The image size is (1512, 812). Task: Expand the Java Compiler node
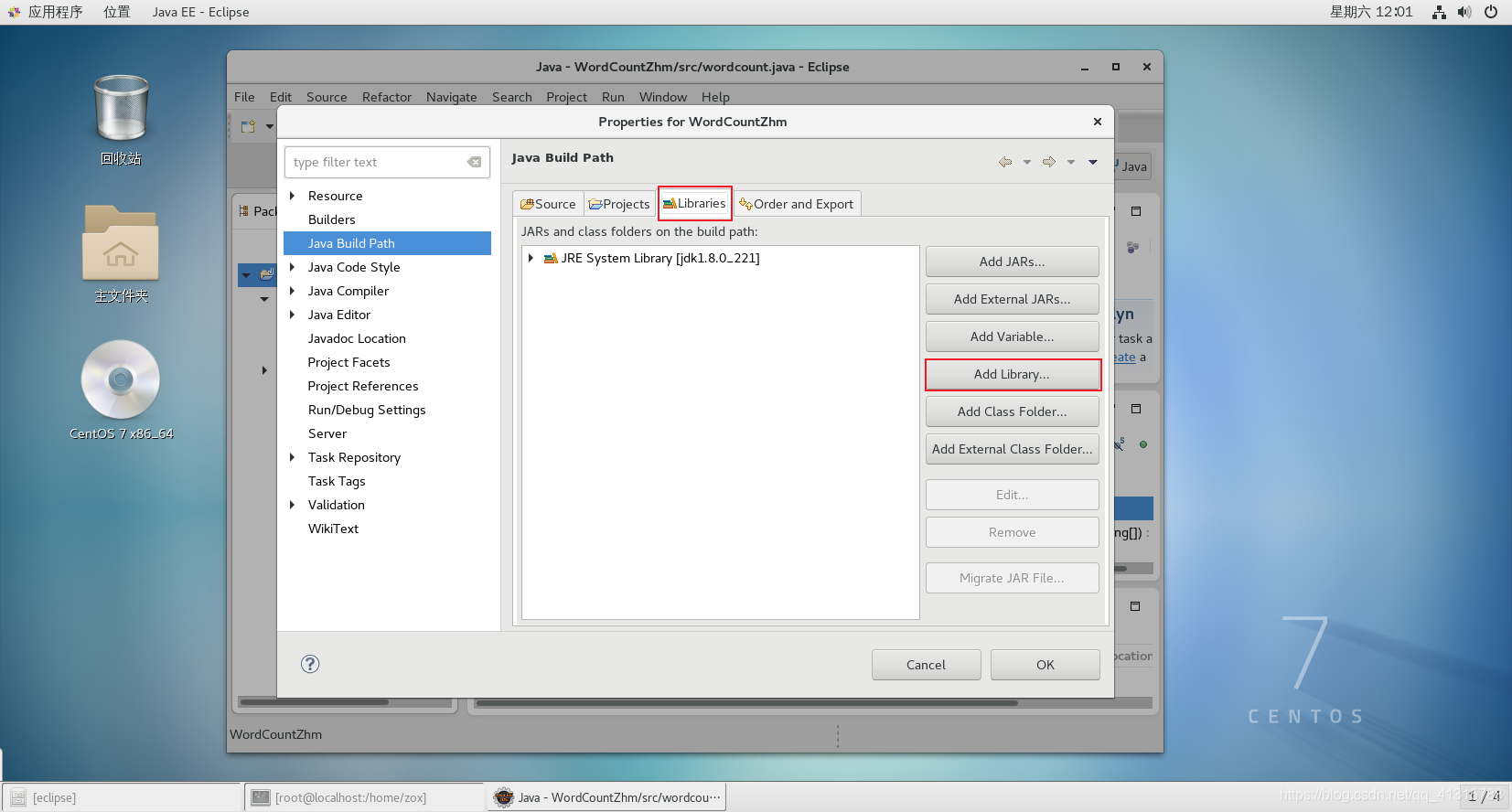[x=292, y=291]
